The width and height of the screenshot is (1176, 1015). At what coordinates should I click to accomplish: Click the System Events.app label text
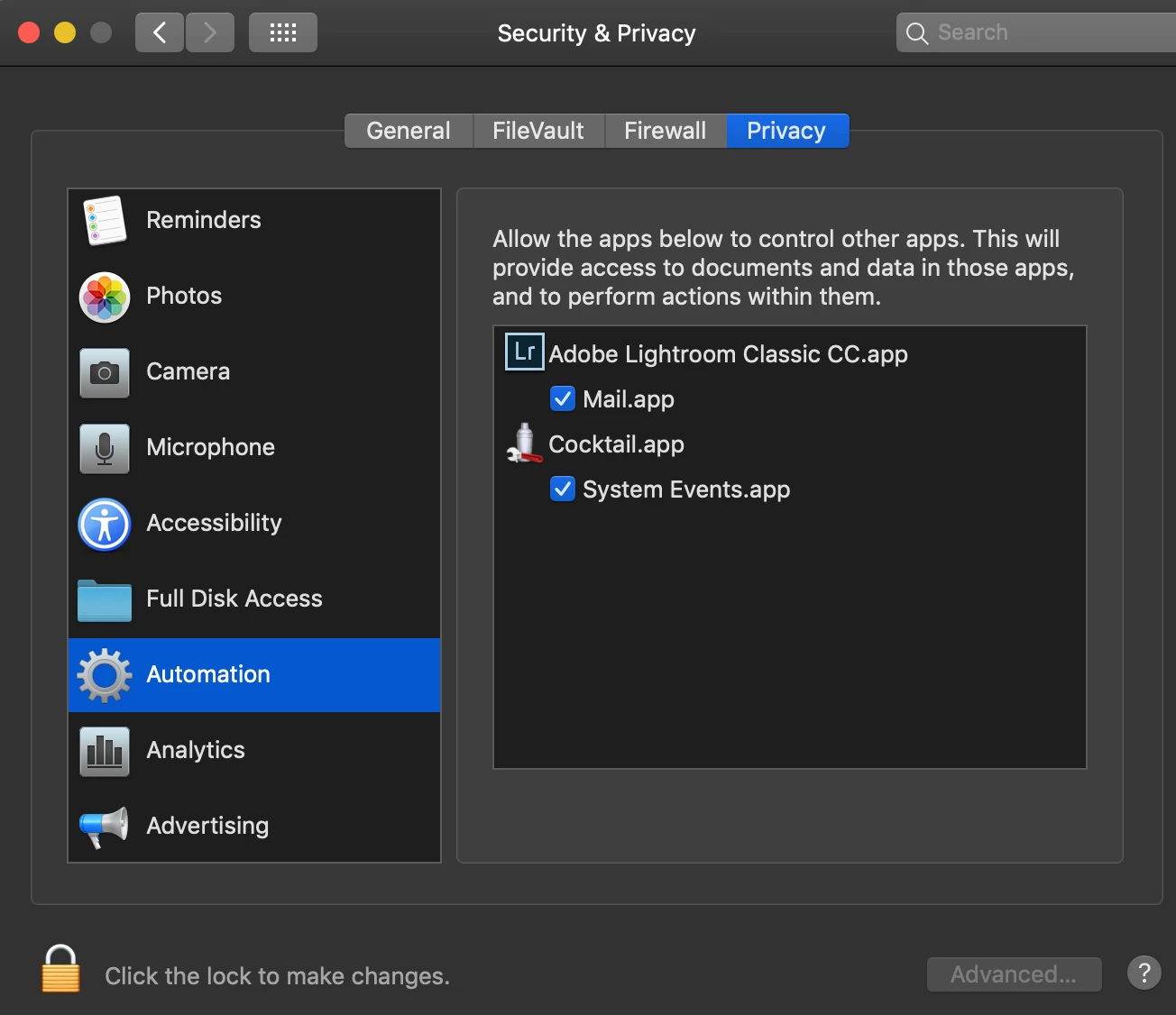pyautogui.click(x=686, y=489)
